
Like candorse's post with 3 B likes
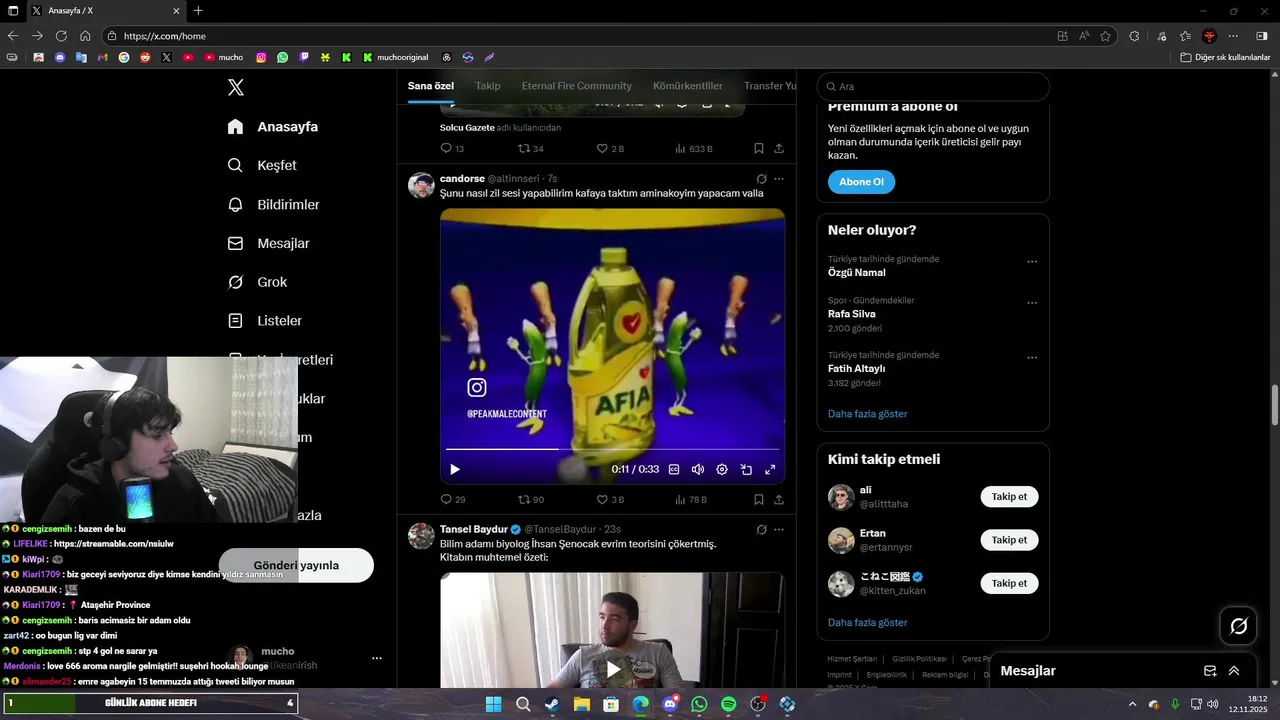(x=610, y=499)
